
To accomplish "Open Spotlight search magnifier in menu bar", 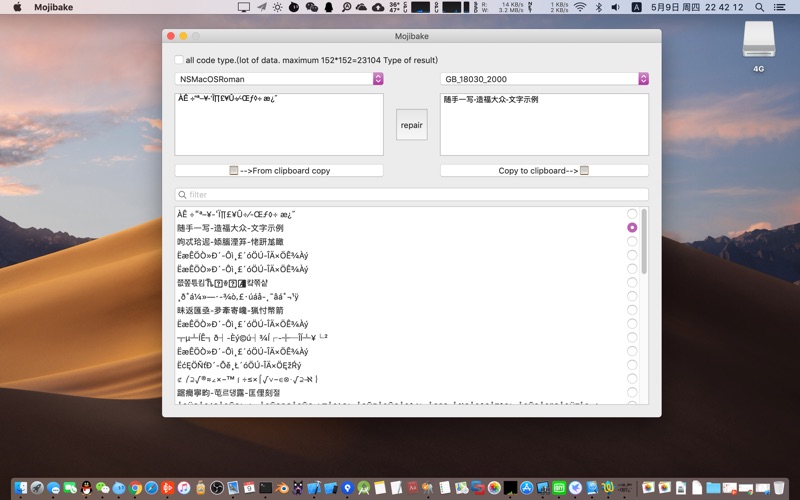I will (759, 7).
